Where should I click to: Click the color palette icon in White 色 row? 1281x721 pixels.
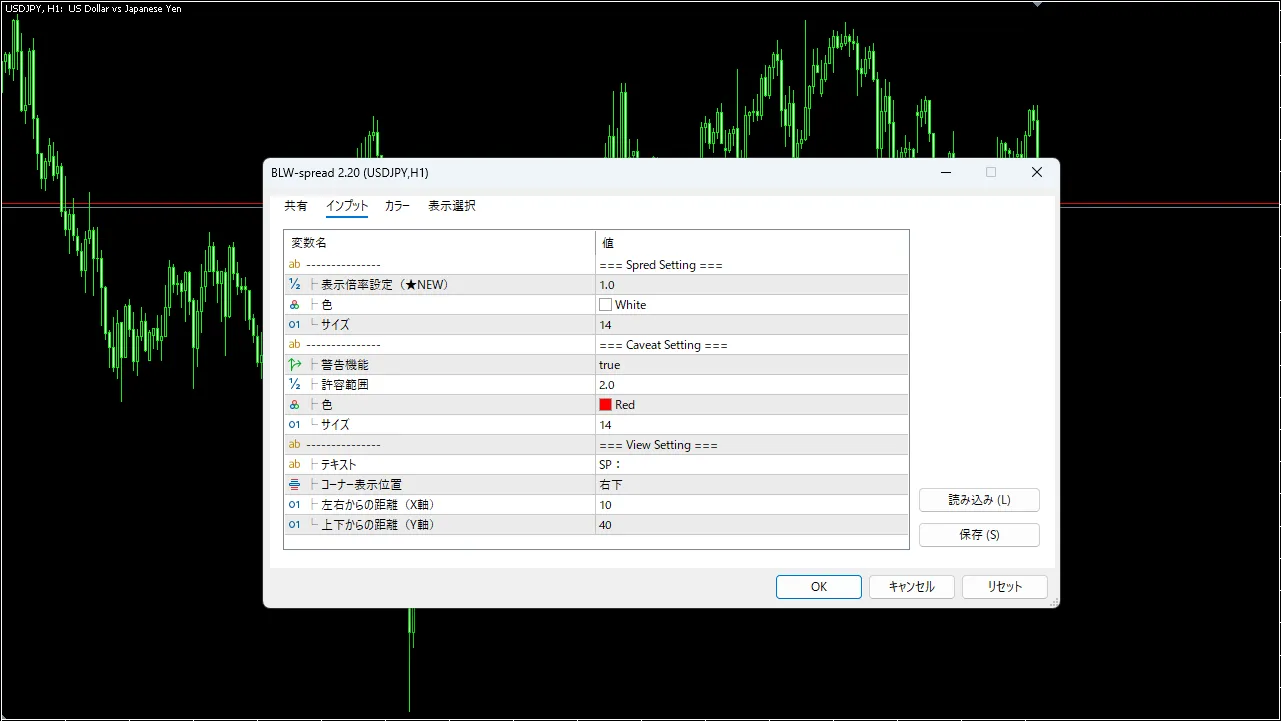tap(294, 305)
